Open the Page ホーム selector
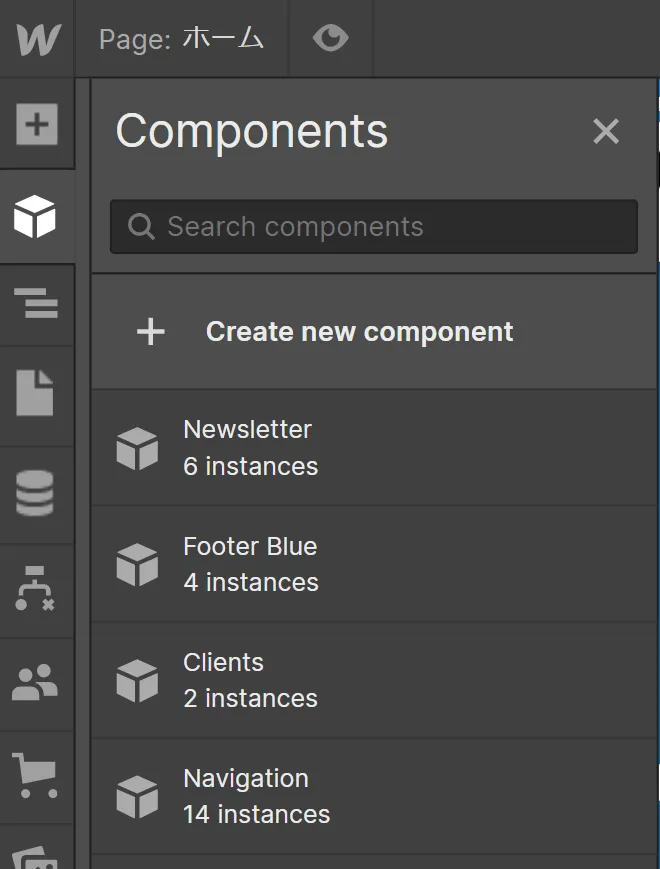This screenshot has width=660, height=869. (182, 39)
